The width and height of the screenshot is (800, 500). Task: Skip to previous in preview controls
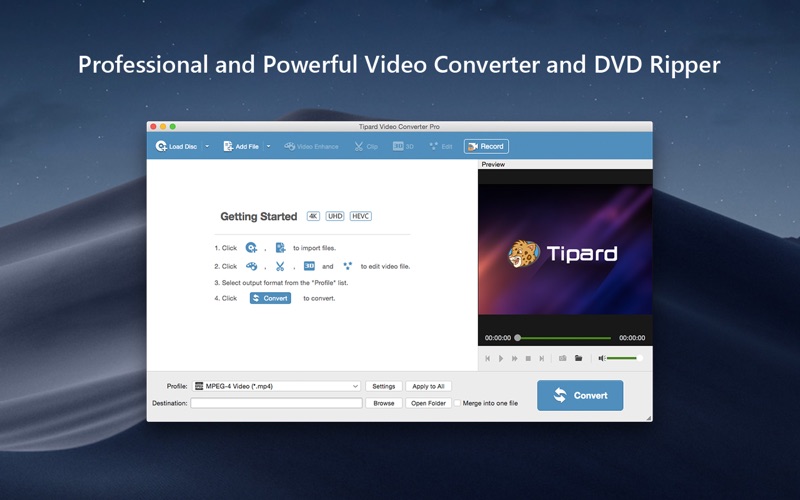tap(487, 359)
